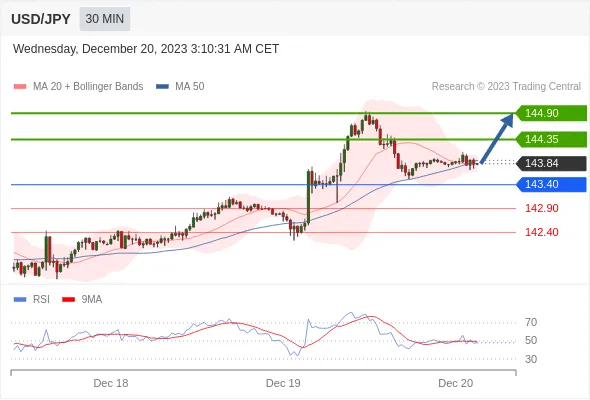Select the chart date and time text
590x400 pixels.
pyautogui.click(x=146, y=49)
